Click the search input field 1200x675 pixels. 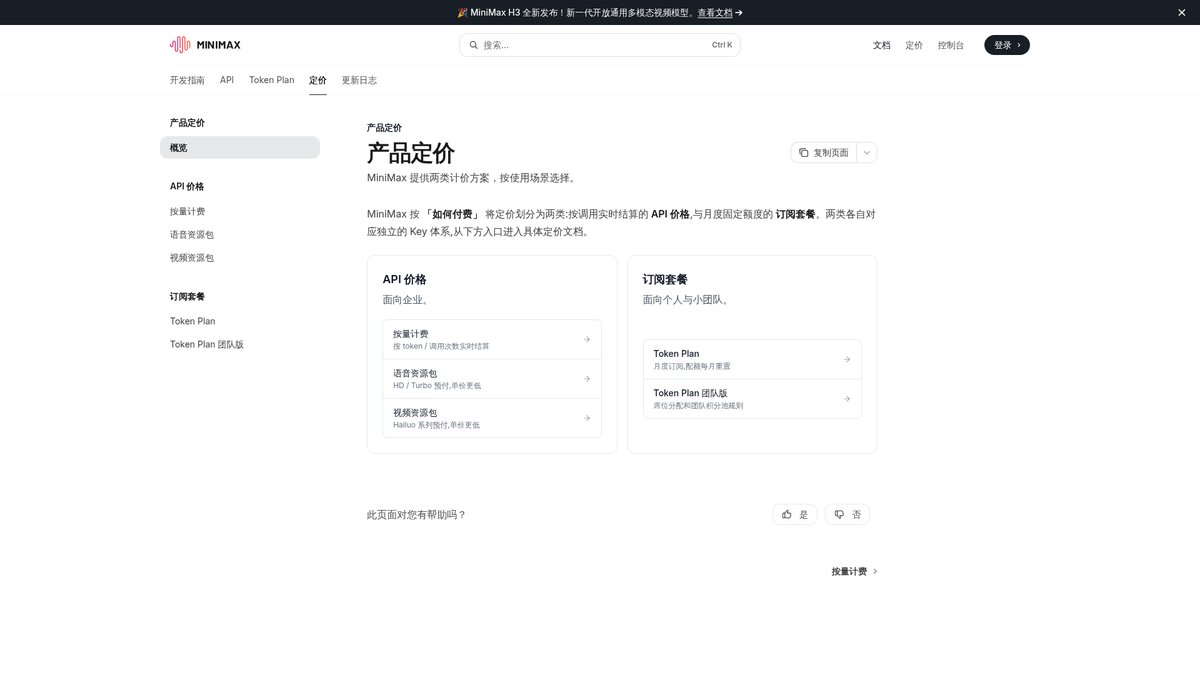click(x=600, y=45)
